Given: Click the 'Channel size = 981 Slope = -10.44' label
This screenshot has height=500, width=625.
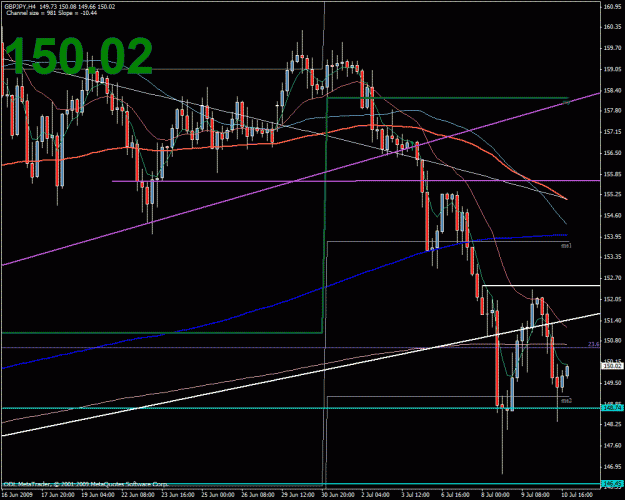Looking at the screenshot, I should coord(52,13).
